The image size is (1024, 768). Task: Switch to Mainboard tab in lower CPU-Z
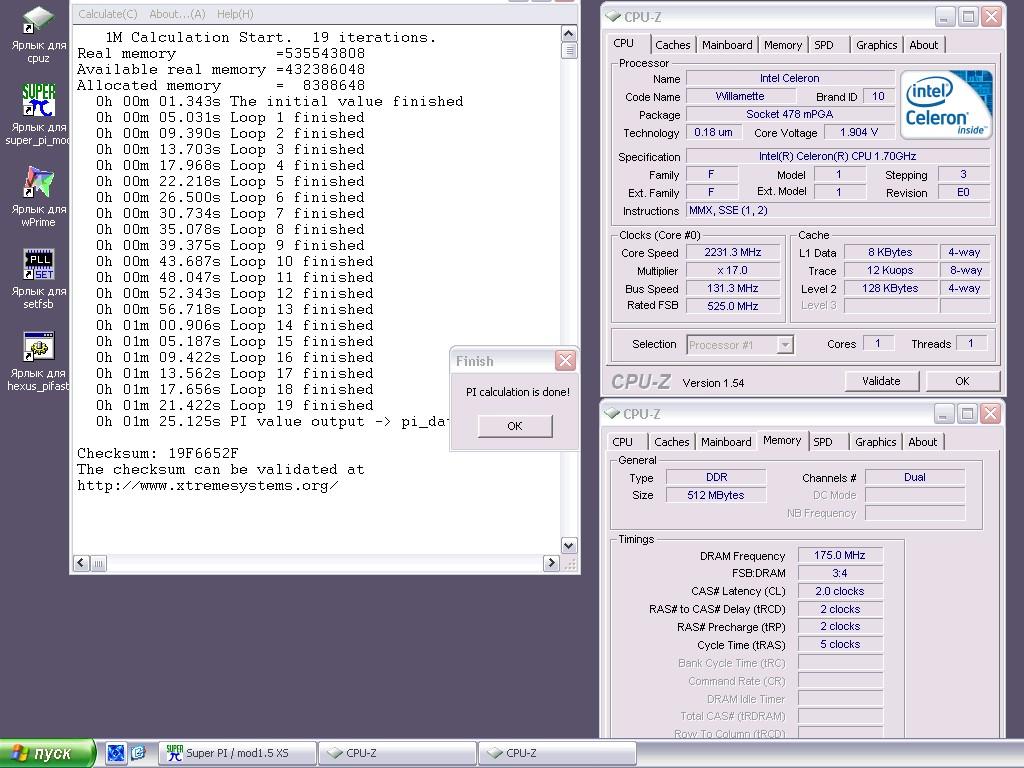tap(726, 442)
